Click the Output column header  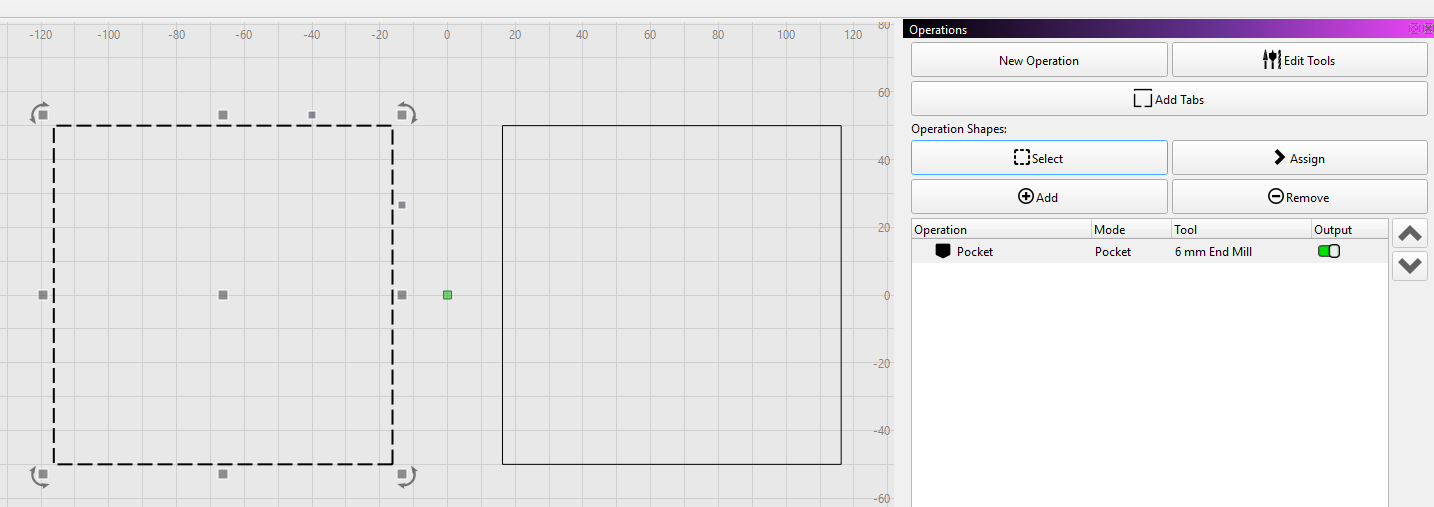click(1349, 230)
